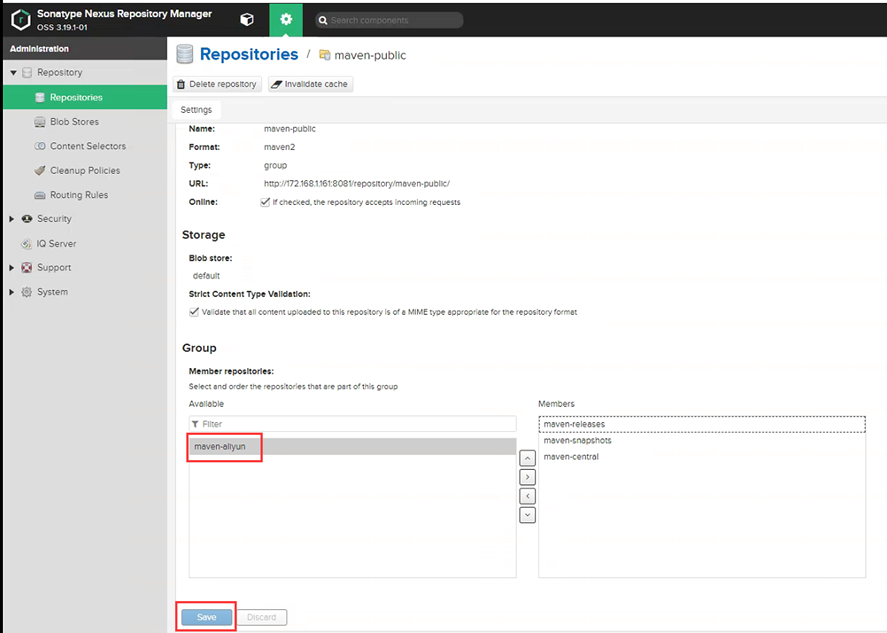The height and width of the screenshot is (633, 887).
Task: Click the trash icon on Delete repository
Action: coord(181,84)
